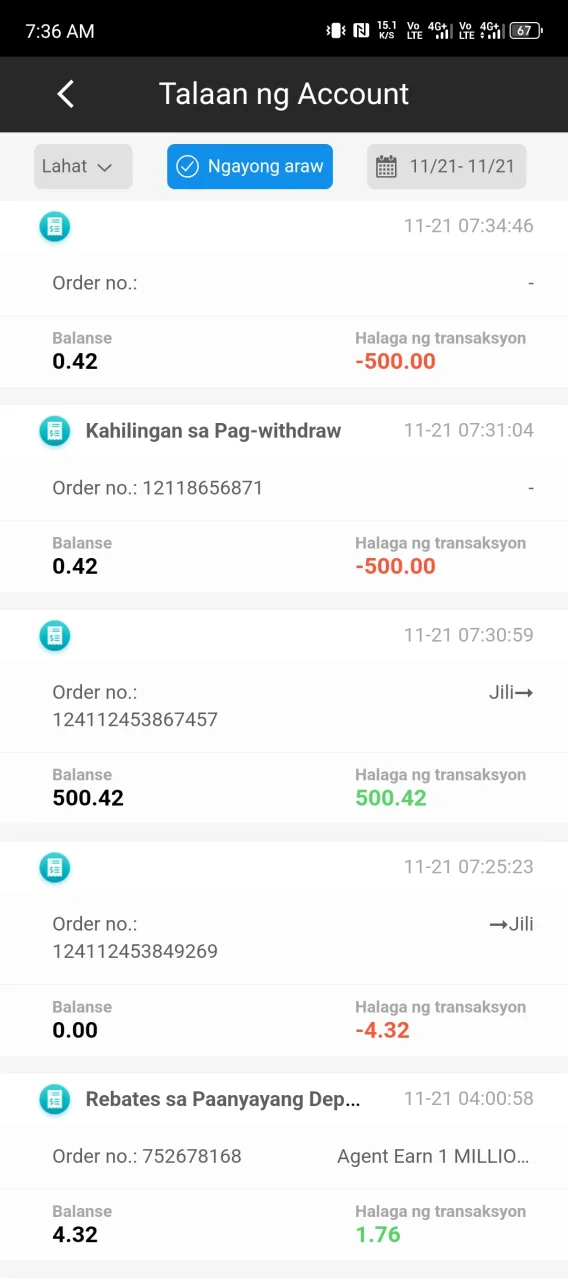Click receipt icon beside Kahilingan sa Pag-withdraw
568x1280 pixels.
55,431
